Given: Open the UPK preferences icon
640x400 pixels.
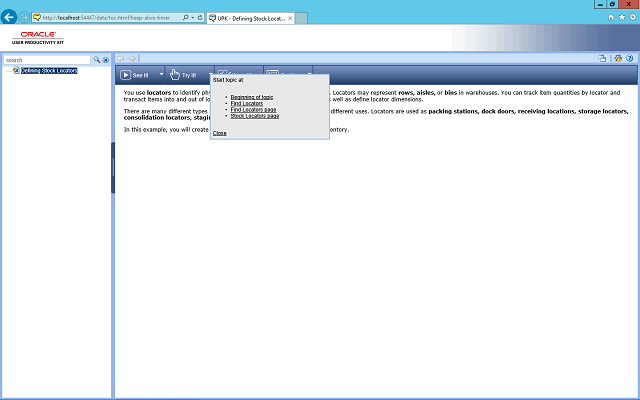Looking at the screenshot, I should (x=618, y=58).
